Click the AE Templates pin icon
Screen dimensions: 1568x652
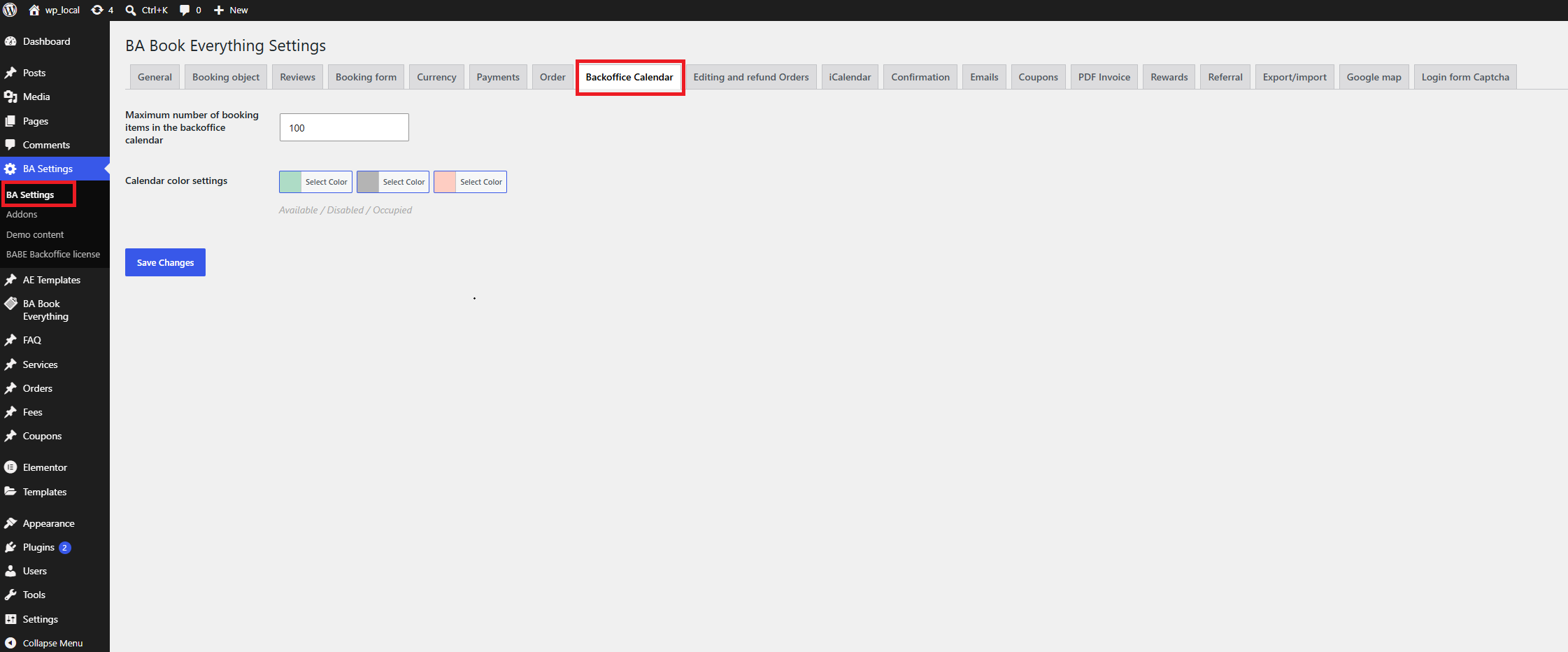click(10, 280)
